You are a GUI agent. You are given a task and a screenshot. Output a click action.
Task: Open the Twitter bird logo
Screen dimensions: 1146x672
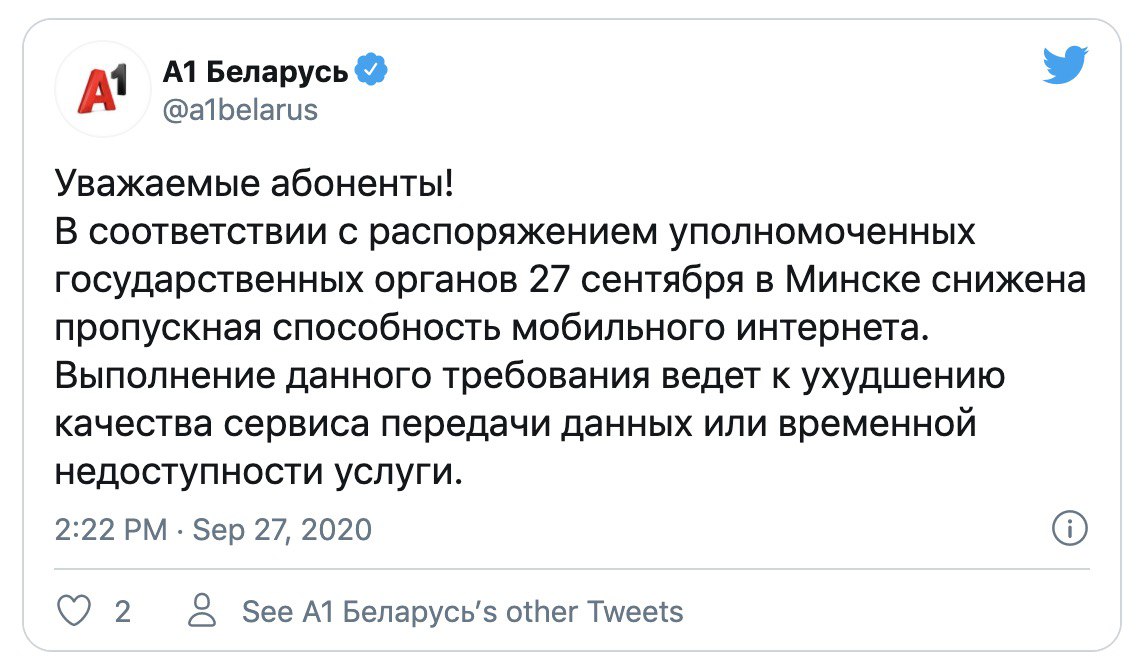click(1064, 67)
